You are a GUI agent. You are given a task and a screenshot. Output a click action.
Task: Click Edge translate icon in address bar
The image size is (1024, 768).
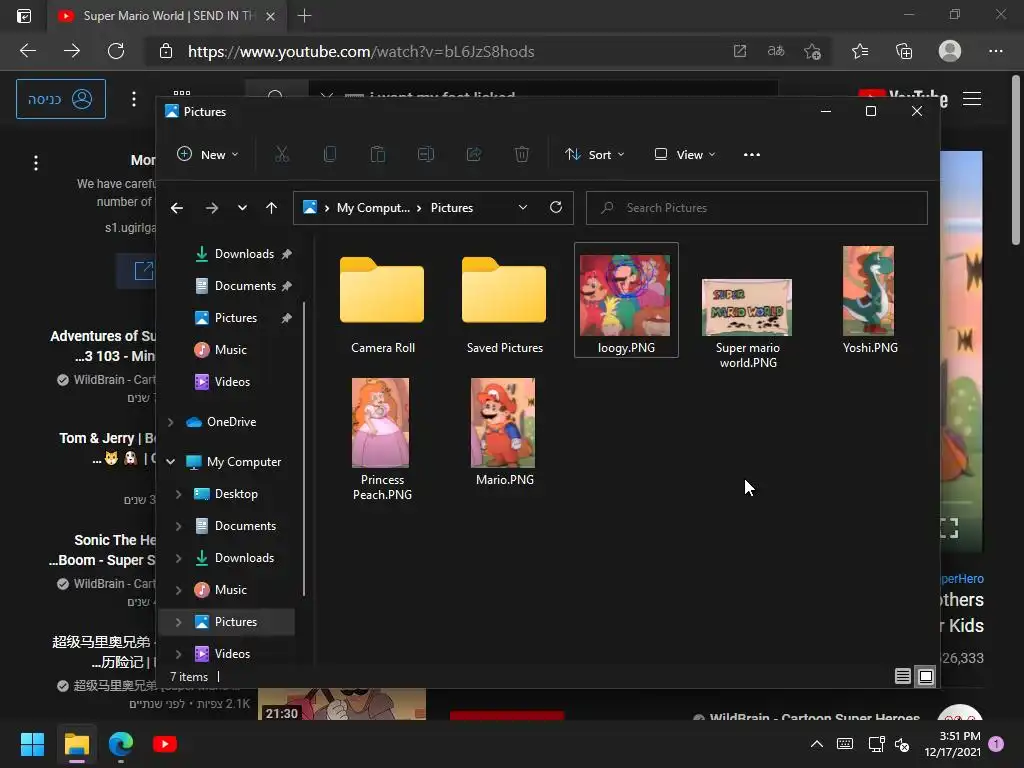(776, 51)
